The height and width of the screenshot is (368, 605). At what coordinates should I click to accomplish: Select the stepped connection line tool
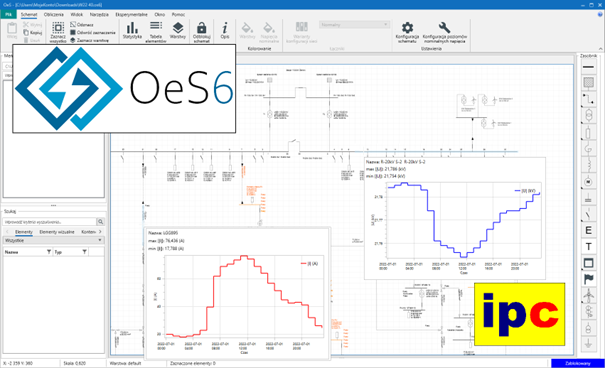point(588,99)
